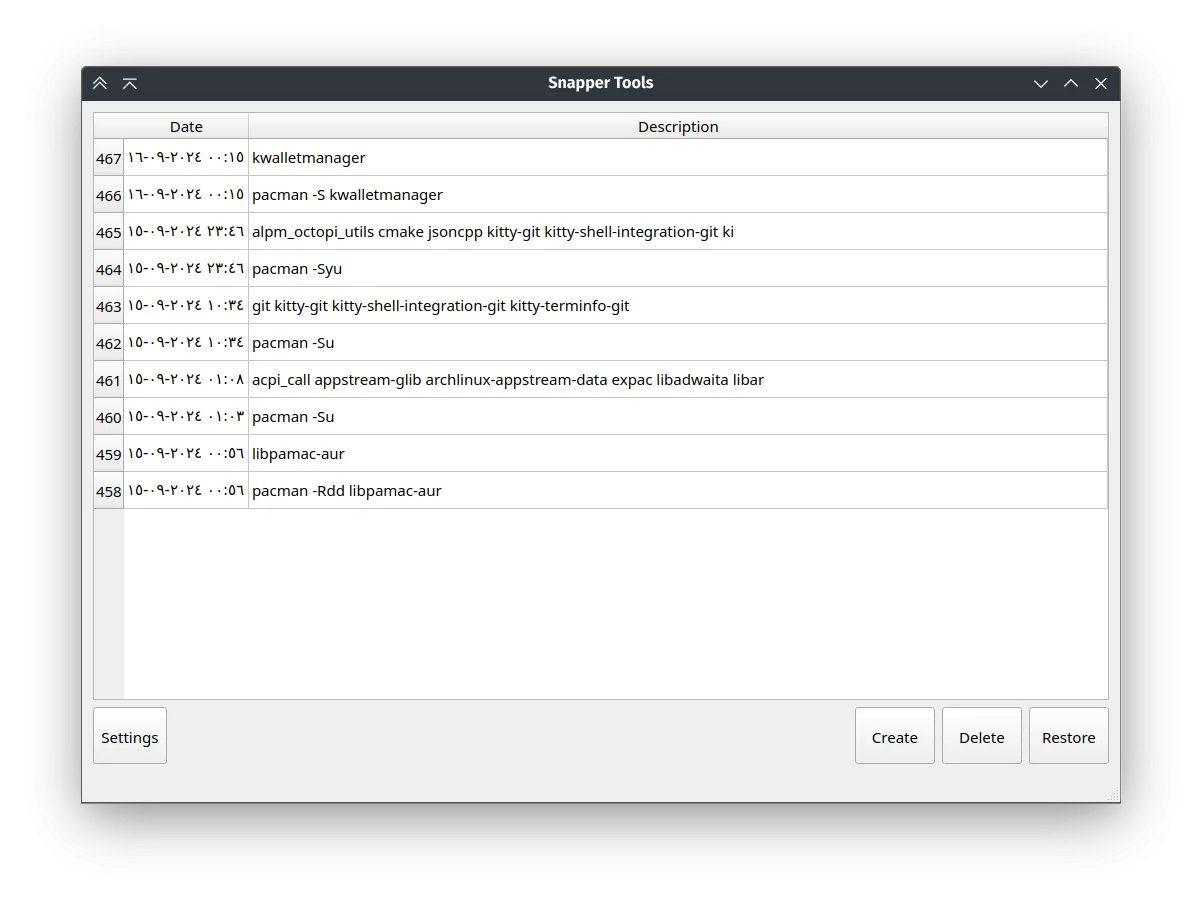The image size is (1204, 901).
Task: Select row header 461
Action: pos(109,380)
